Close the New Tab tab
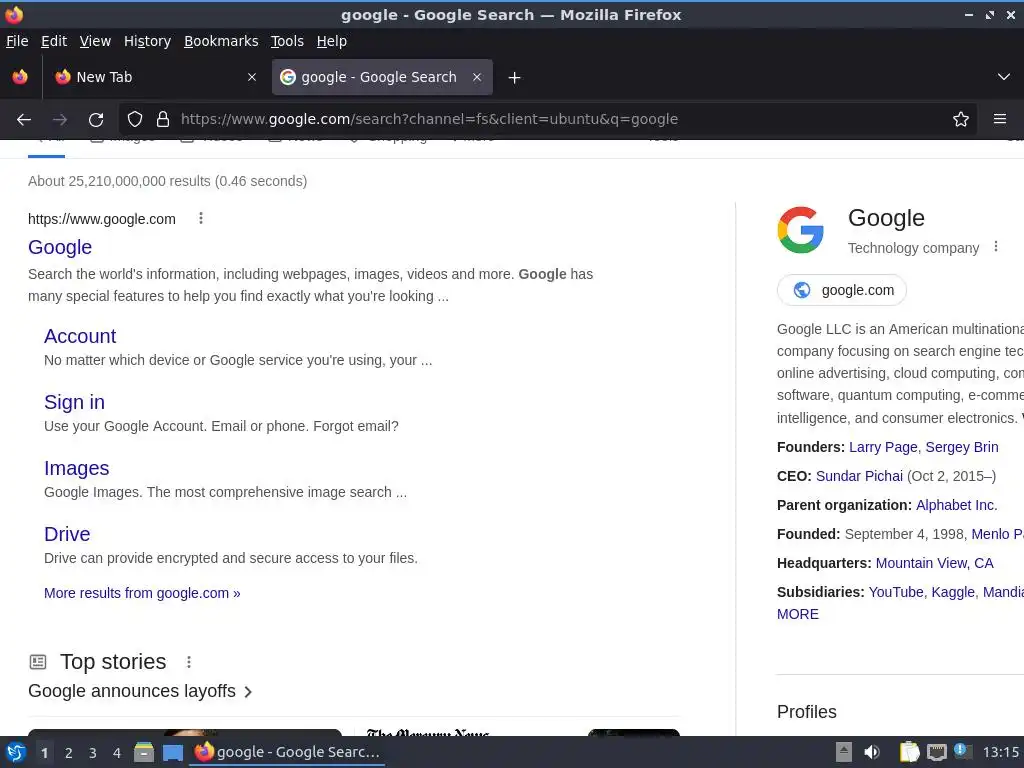The image size is (1024, 768). point(251,77)
